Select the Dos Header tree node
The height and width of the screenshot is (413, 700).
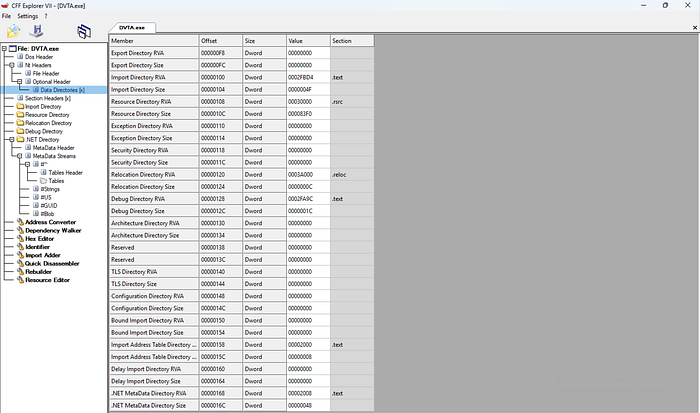point(39,57)
